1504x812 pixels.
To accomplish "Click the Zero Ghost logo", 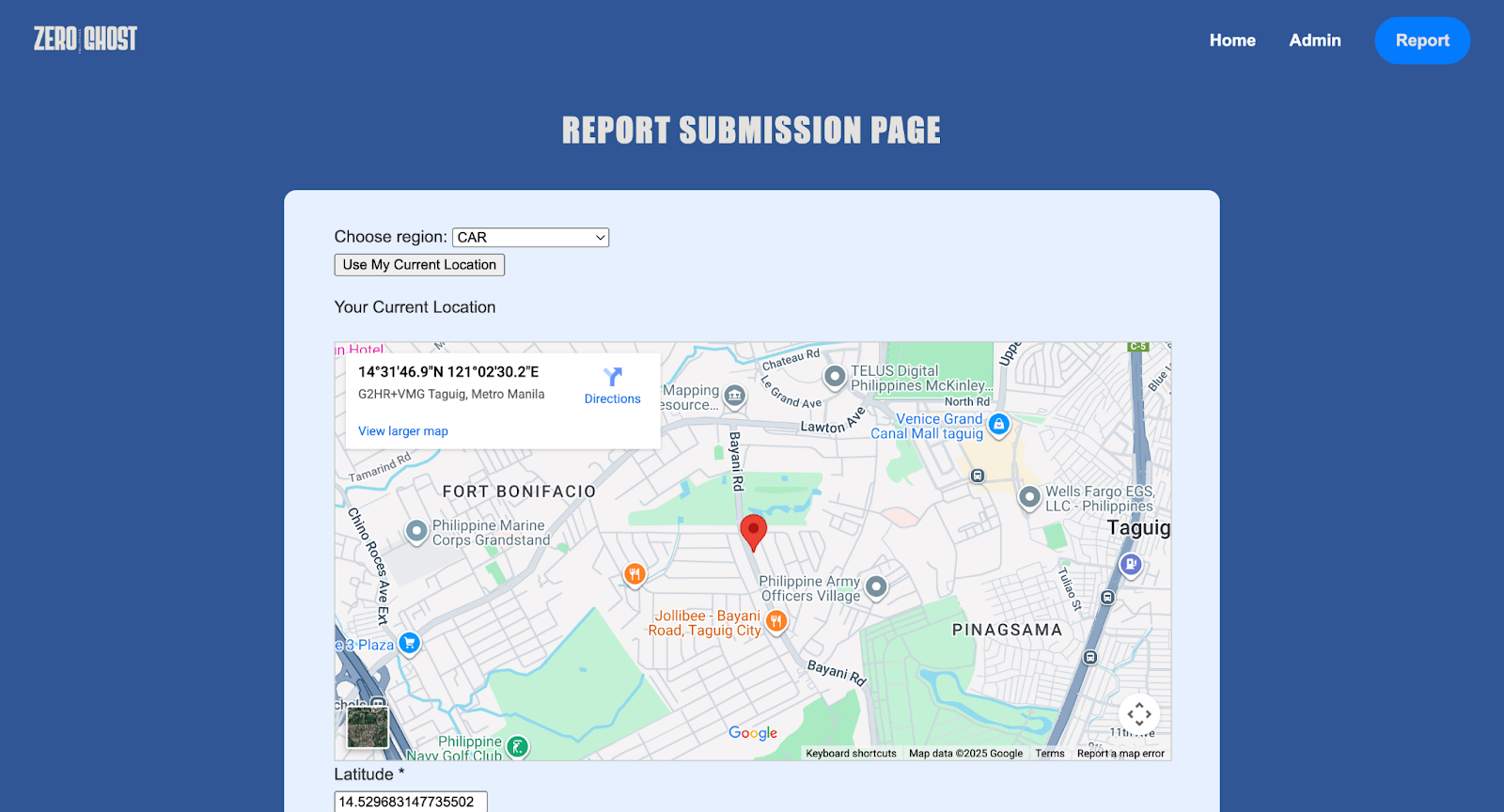I will coord(86,39).
